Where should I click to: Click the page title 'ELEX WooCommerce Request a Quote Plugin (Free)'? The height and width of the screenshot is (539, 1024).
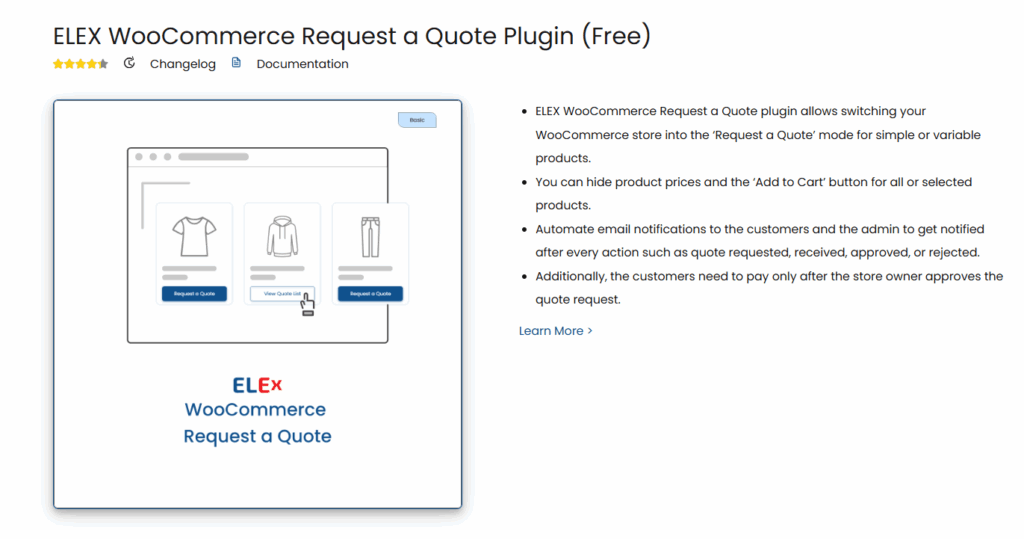point(352,36)
